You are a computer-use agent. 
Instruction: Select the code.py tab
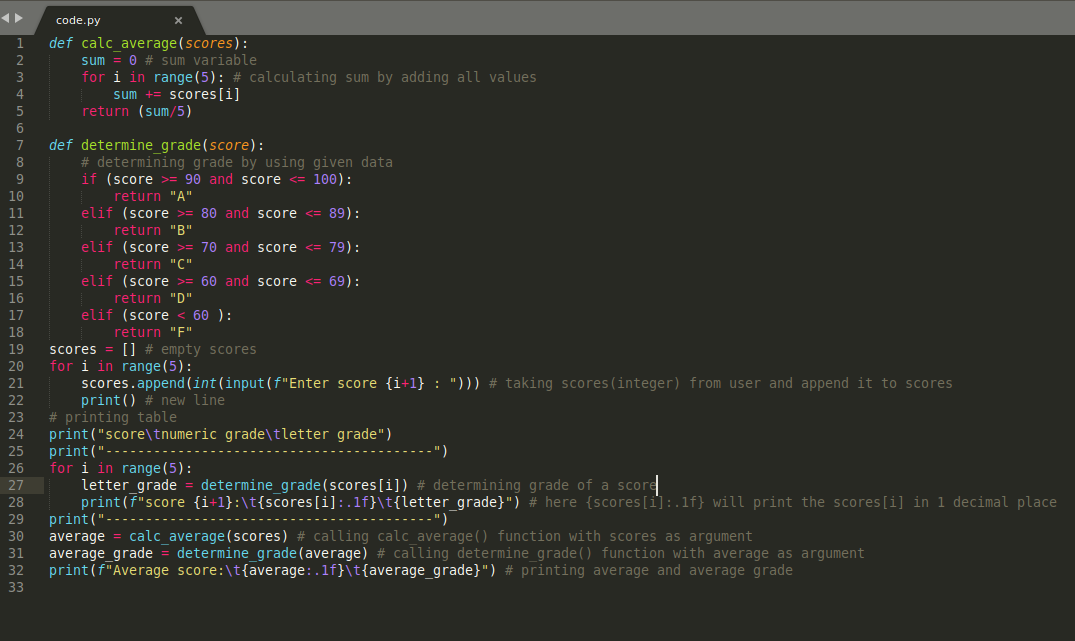[x=78, y=19]
